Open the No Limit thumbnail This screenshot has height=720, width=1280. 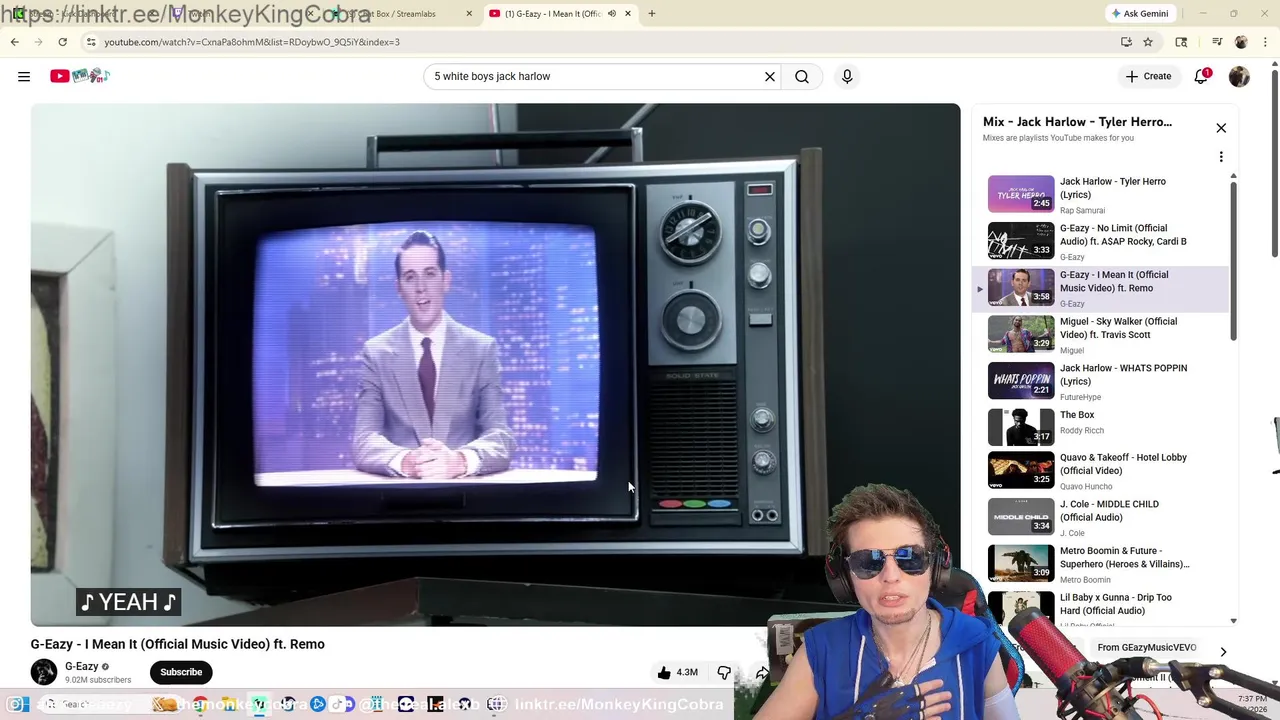coord(1021,241)
